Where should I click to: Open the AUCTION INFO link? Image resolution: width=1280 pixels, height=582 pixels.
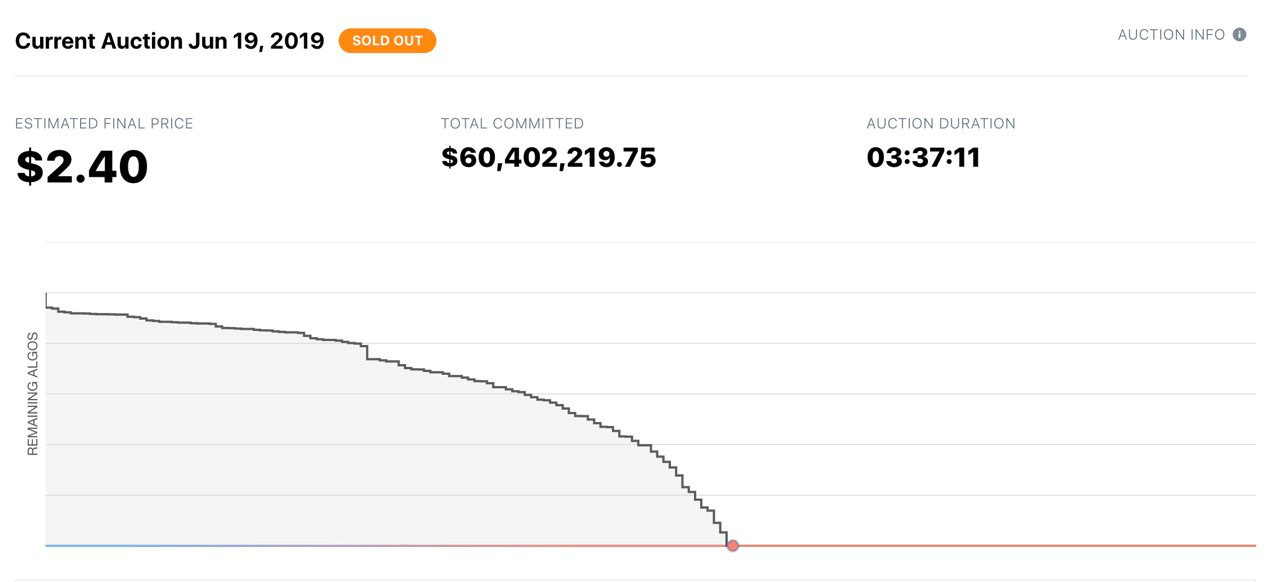[x=1171, y=35]
